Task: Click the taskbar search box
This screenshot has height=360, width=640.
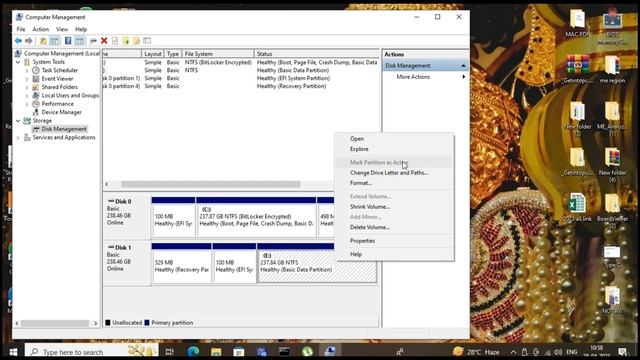Action: (91, 351)
